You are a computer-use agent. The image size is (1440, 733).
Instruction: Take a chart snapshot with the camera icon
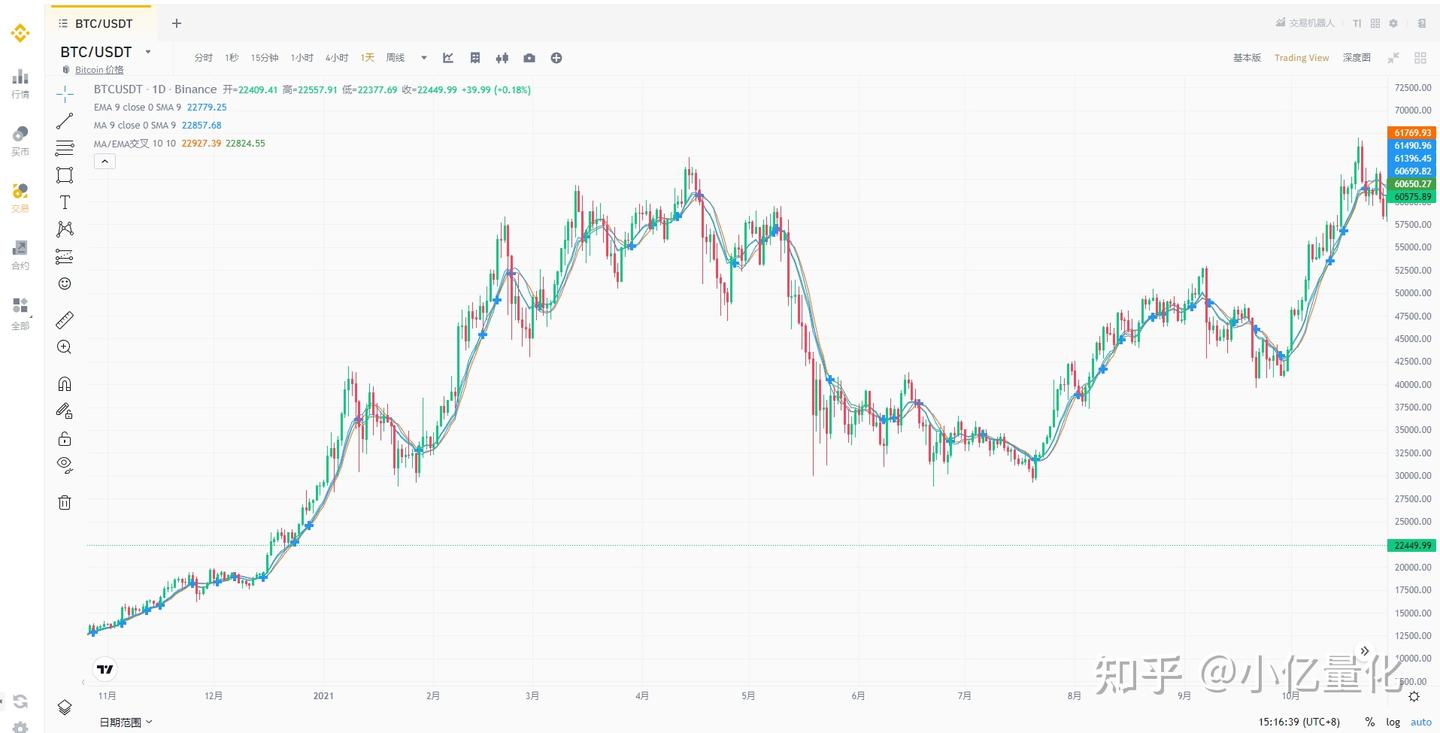529,57
